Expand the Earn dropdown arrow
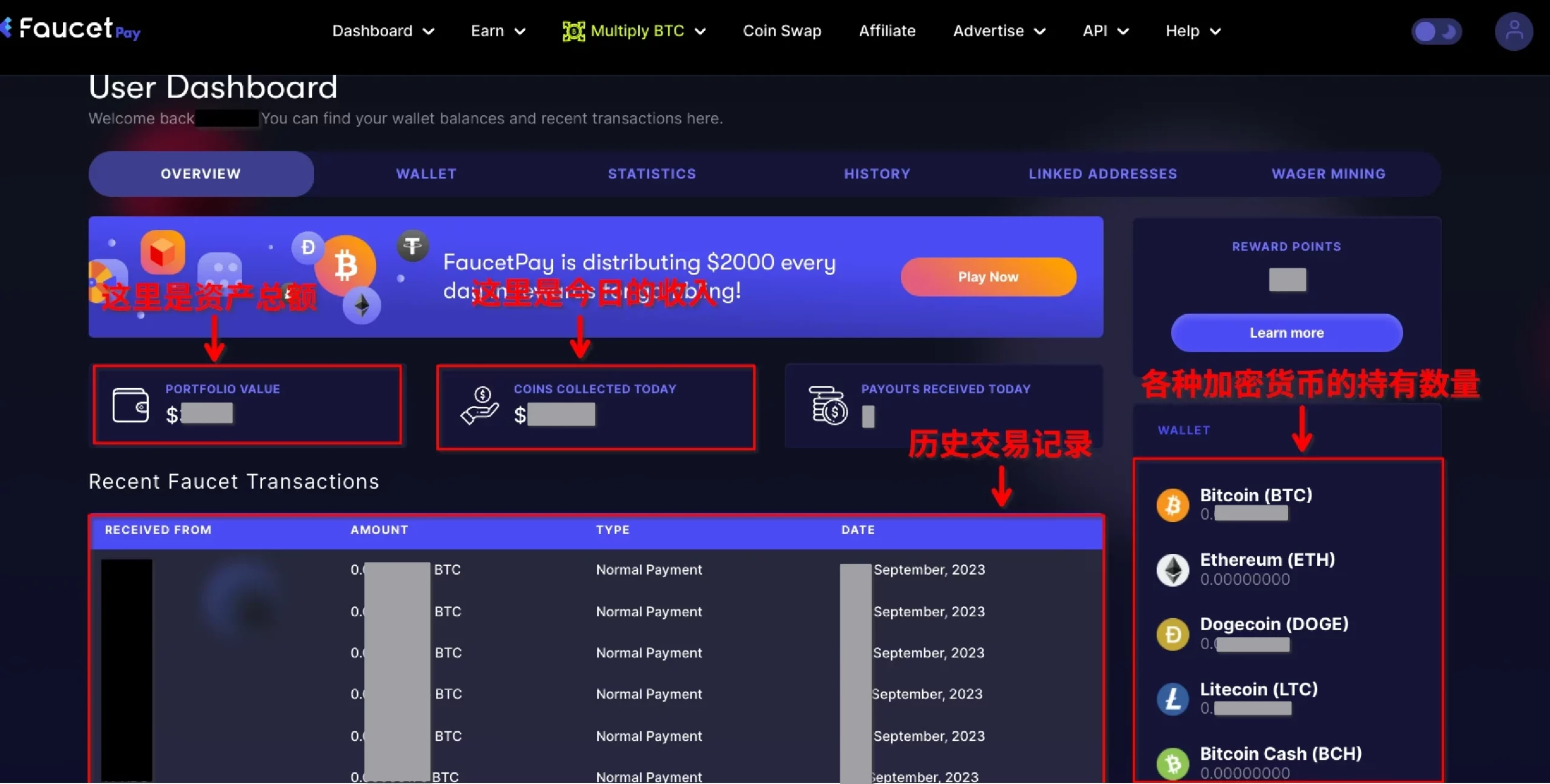The height and width of the screenshot is (784, 1550). (519, 31)
